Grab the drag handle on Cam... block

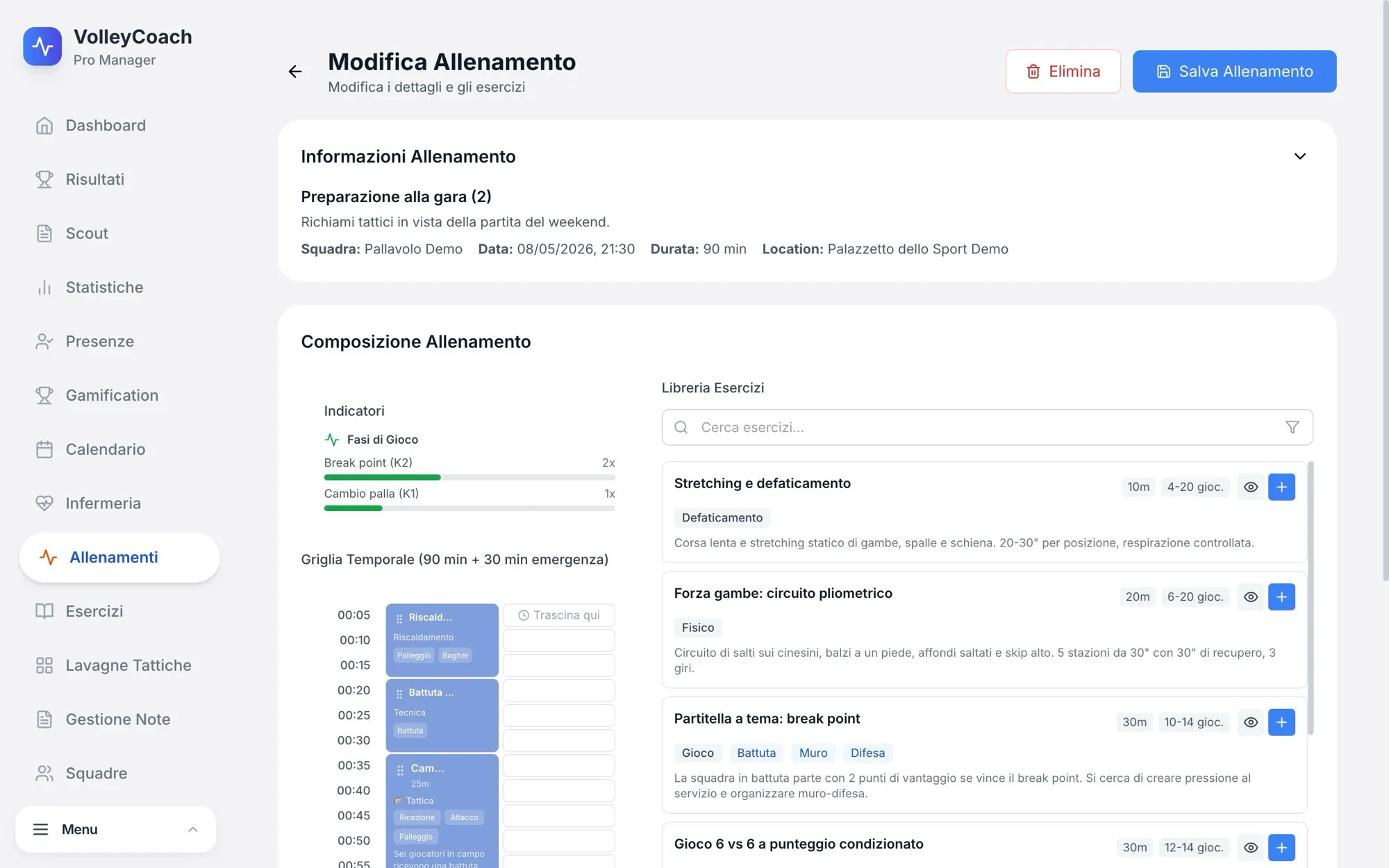pyautogui.click(x=400, y=769)
